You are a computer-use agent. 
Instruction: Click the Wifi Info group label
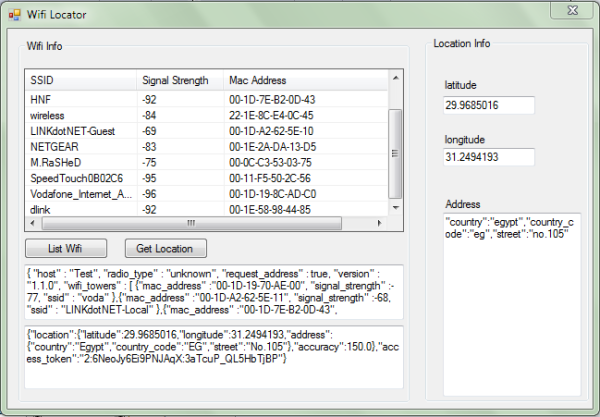44,46
